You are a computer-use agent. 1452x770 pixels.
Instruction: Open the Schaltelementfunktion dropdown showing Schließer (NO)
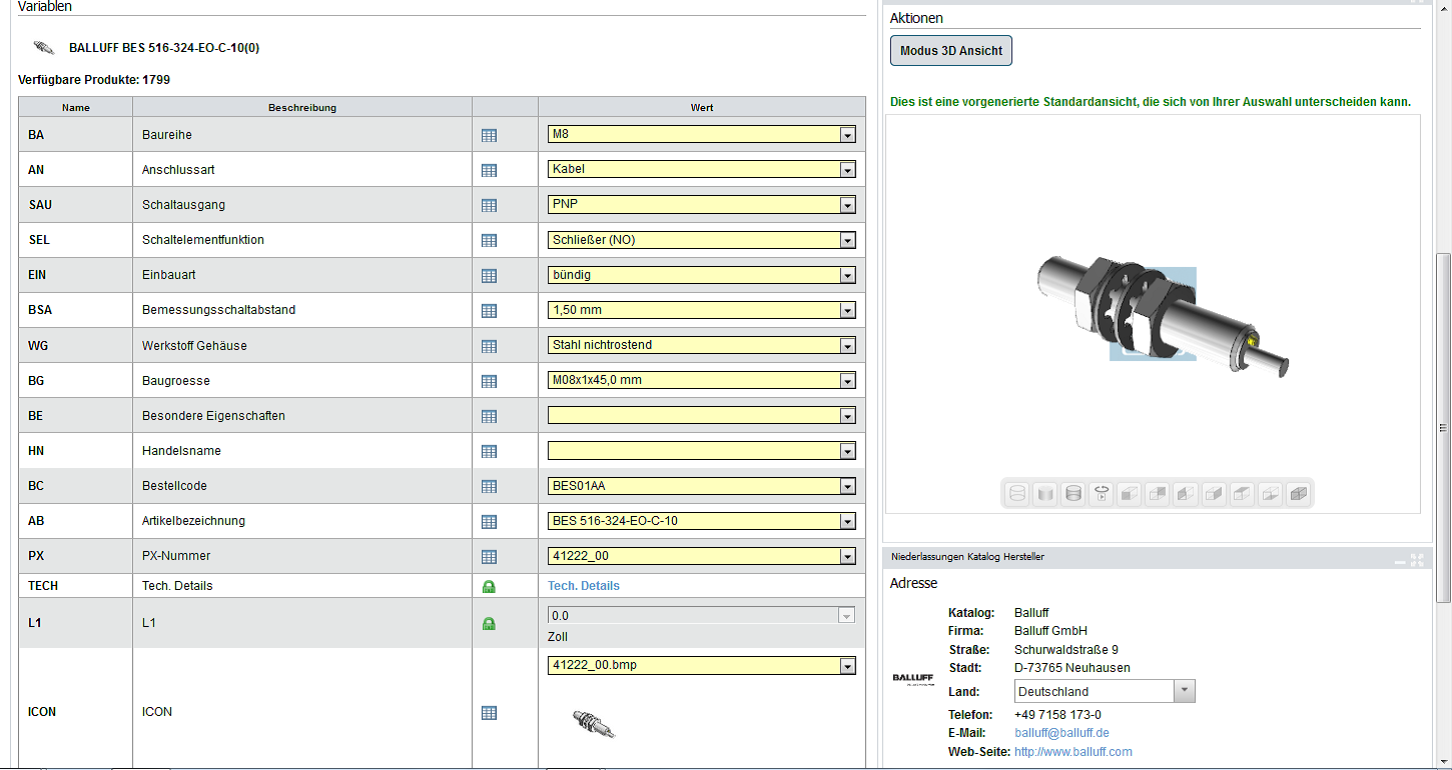point(702,239)
